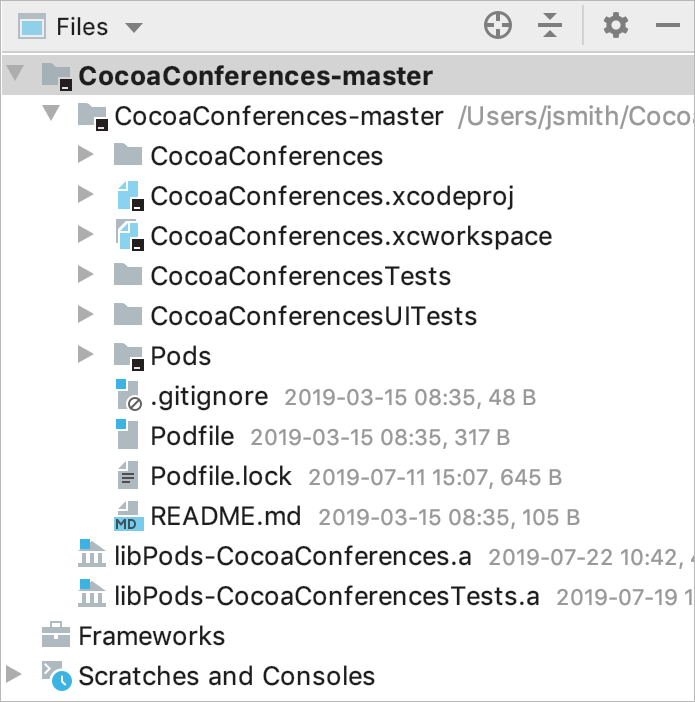Select the CocoaConferencesUITests folder

pyautogui.click(x=313, y=316)
